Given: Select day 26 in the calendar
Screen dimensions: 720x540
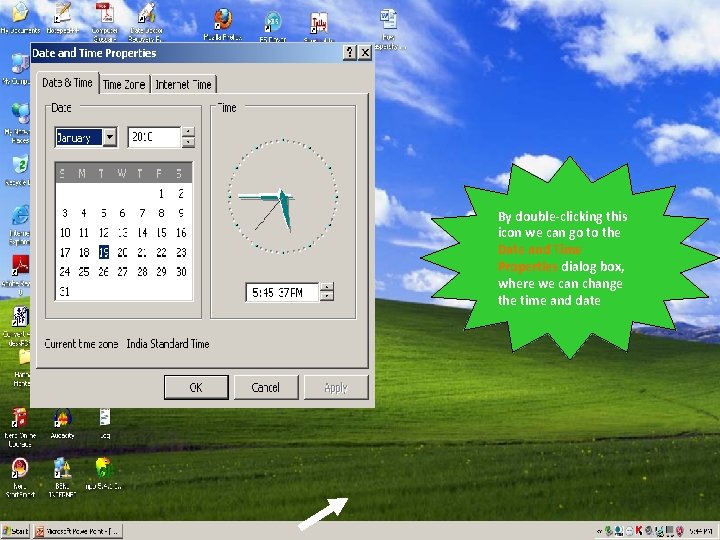Looking at the screenshot, I should click(x=104, y=272).
